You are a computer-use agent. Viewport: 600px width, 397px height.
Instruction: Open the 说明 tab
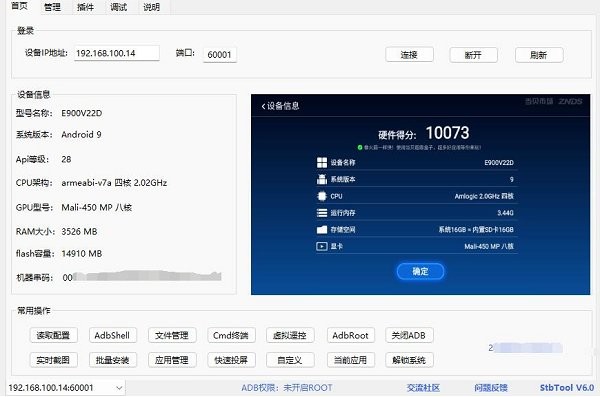pos(152,7)
